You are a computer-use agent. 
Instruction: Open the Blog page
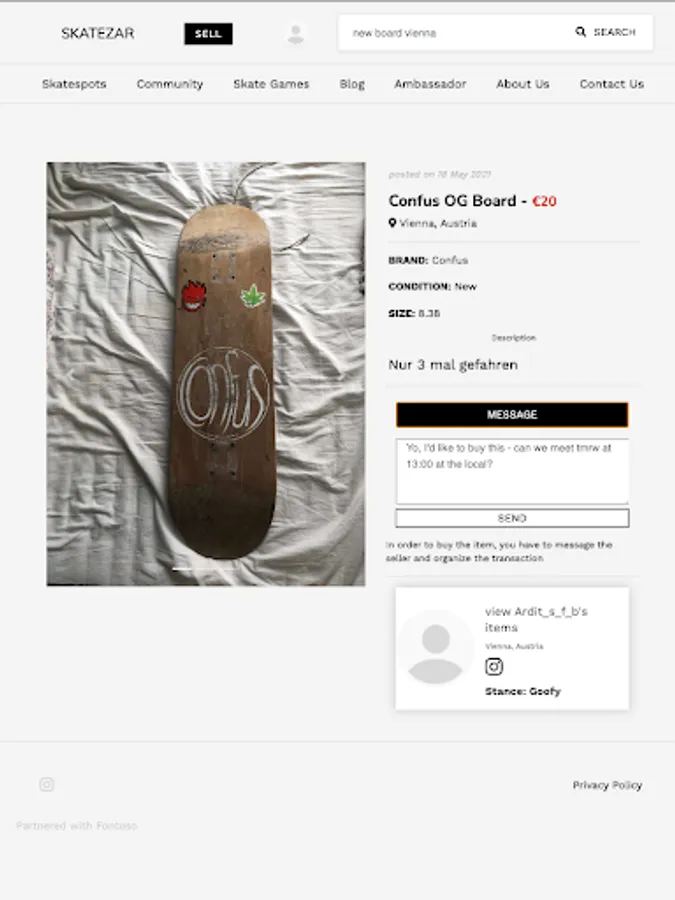(352, 84)
